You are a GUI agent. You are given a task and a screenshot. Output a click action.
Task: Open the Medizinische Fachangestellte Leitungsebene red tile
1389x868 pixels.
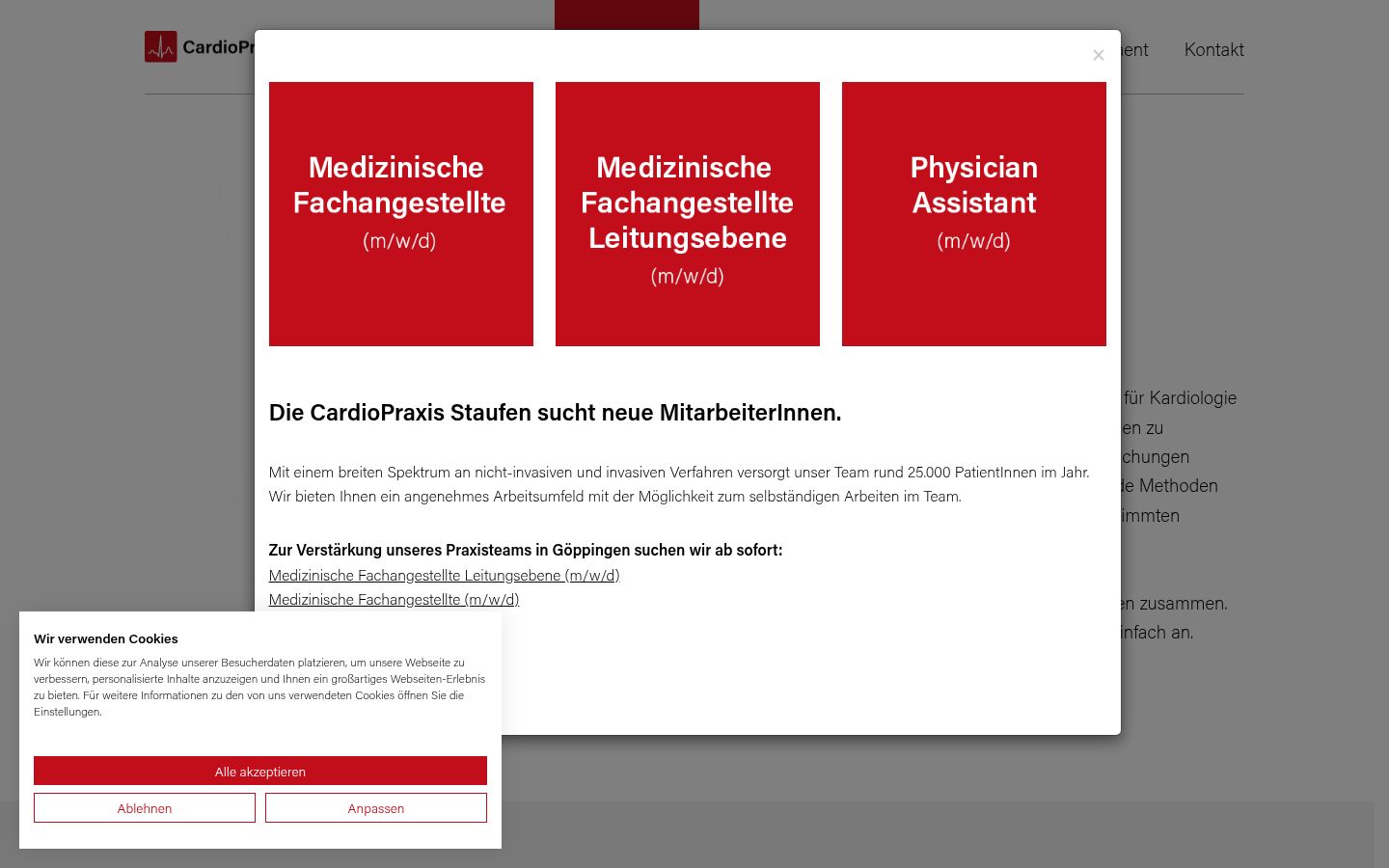coord(688,214)
